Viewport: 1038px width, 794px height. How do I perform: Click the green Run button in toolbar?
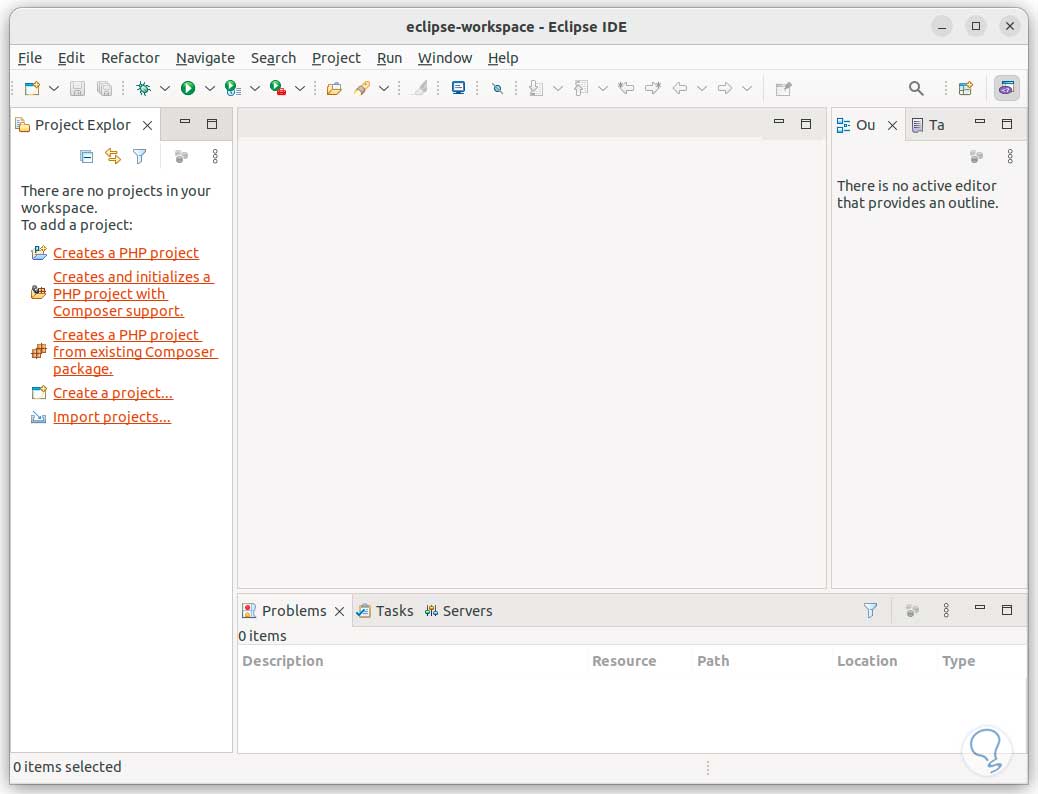187,88
